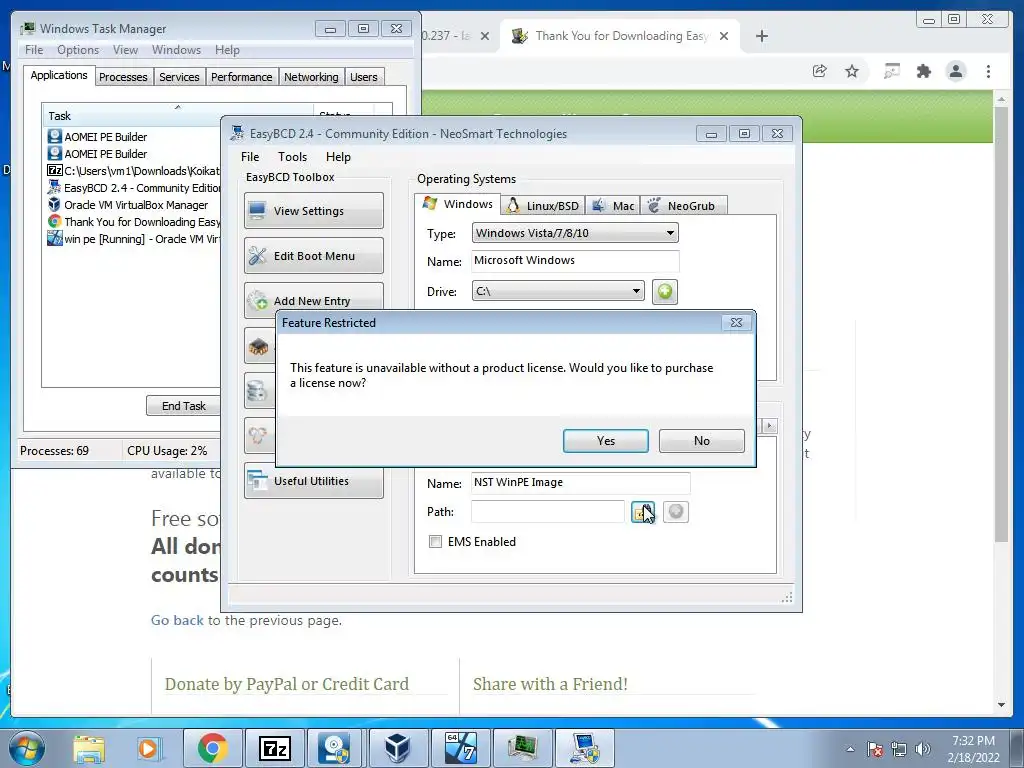Open Useful Utilities in EasyBCD Toolbox
This screenshot has width=1024, height=768.
[313, 481]
